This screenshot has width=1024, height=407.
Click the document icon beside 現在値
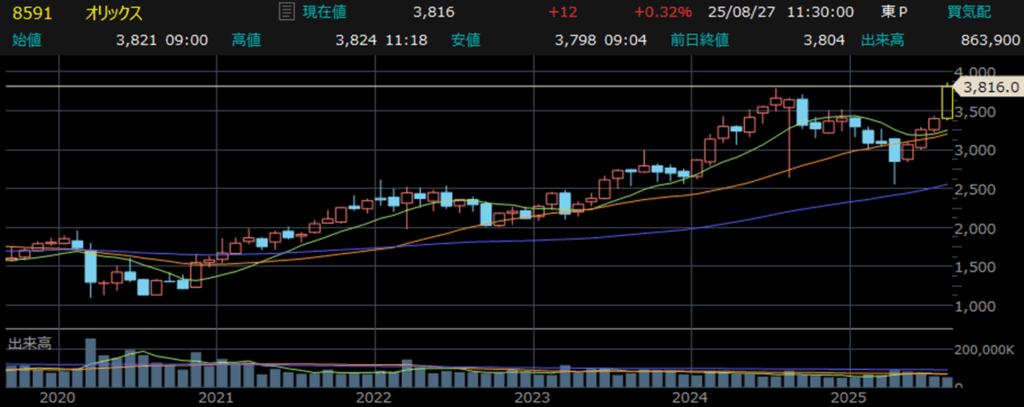[284, 12]
